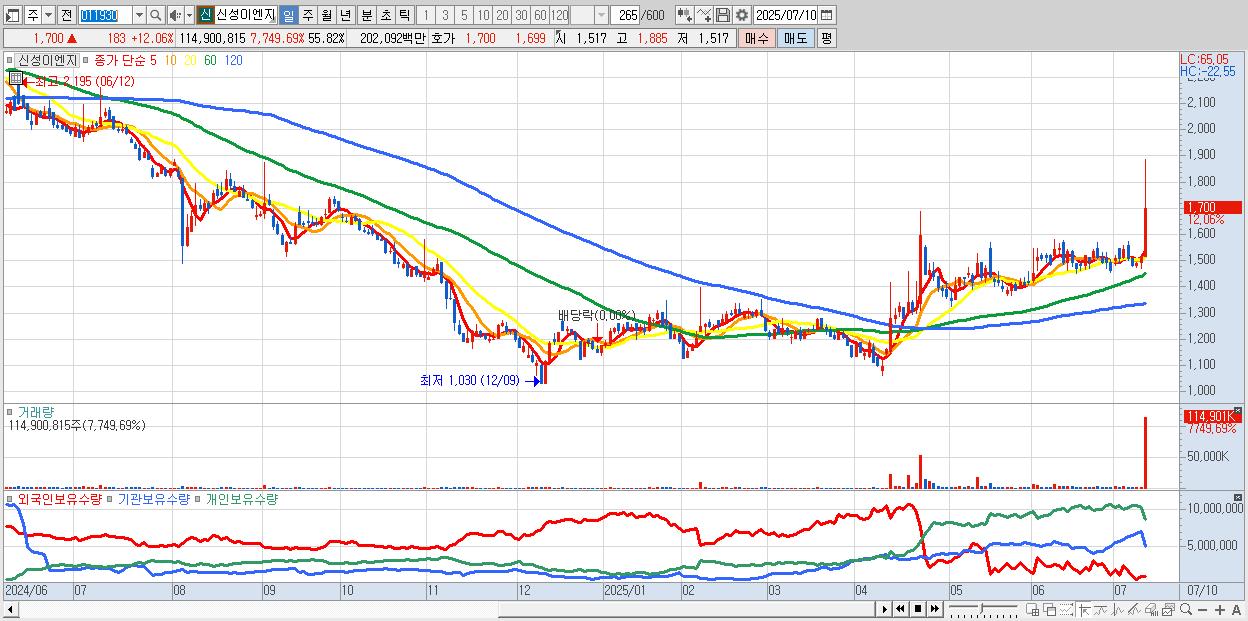Rewind chart replay backward
1248x621 pixels.
pyautogui.click(x=900, y=609)
